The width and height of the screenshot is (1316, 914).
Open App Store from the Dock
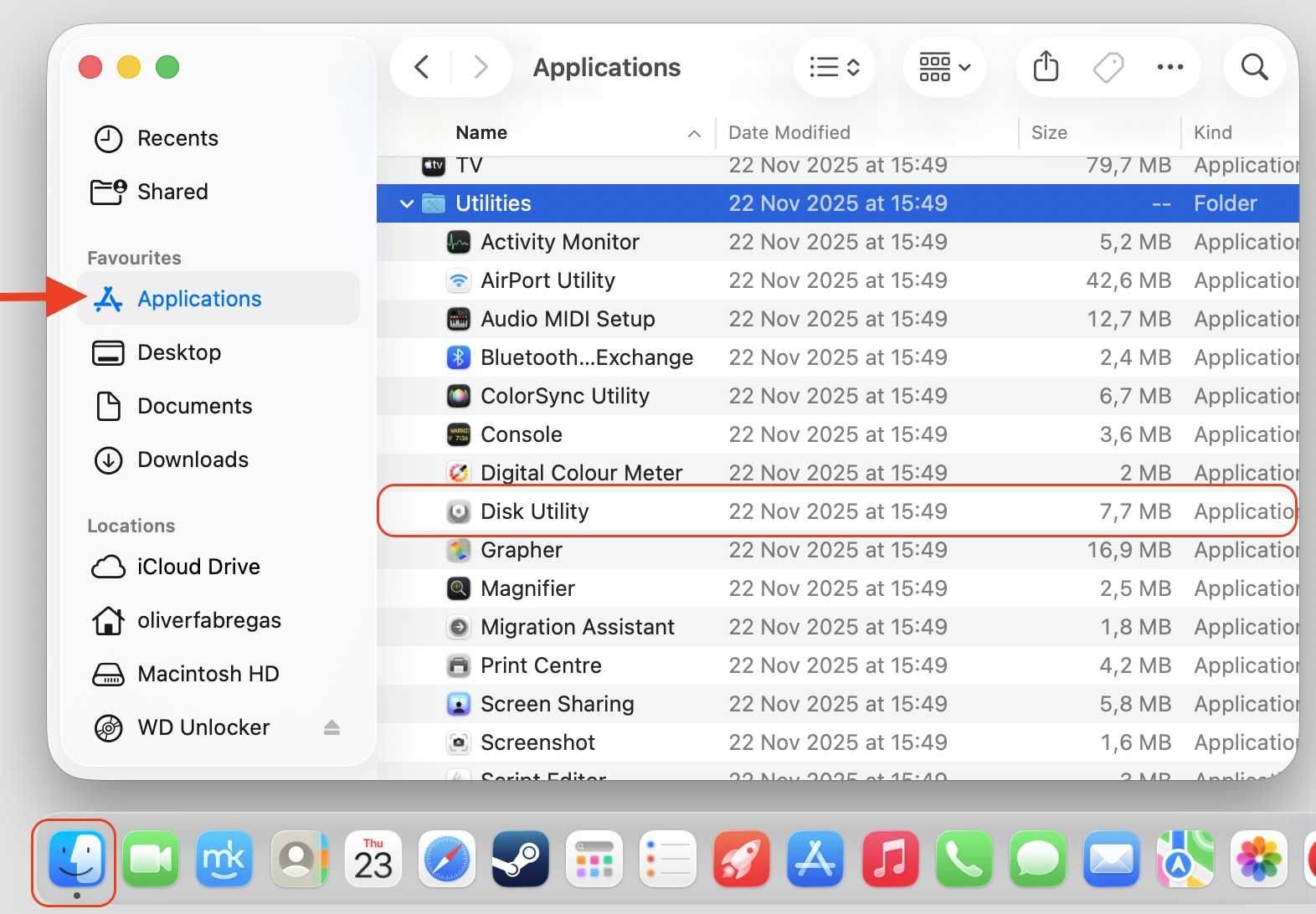pyautogui.click(x=816, y=859)
